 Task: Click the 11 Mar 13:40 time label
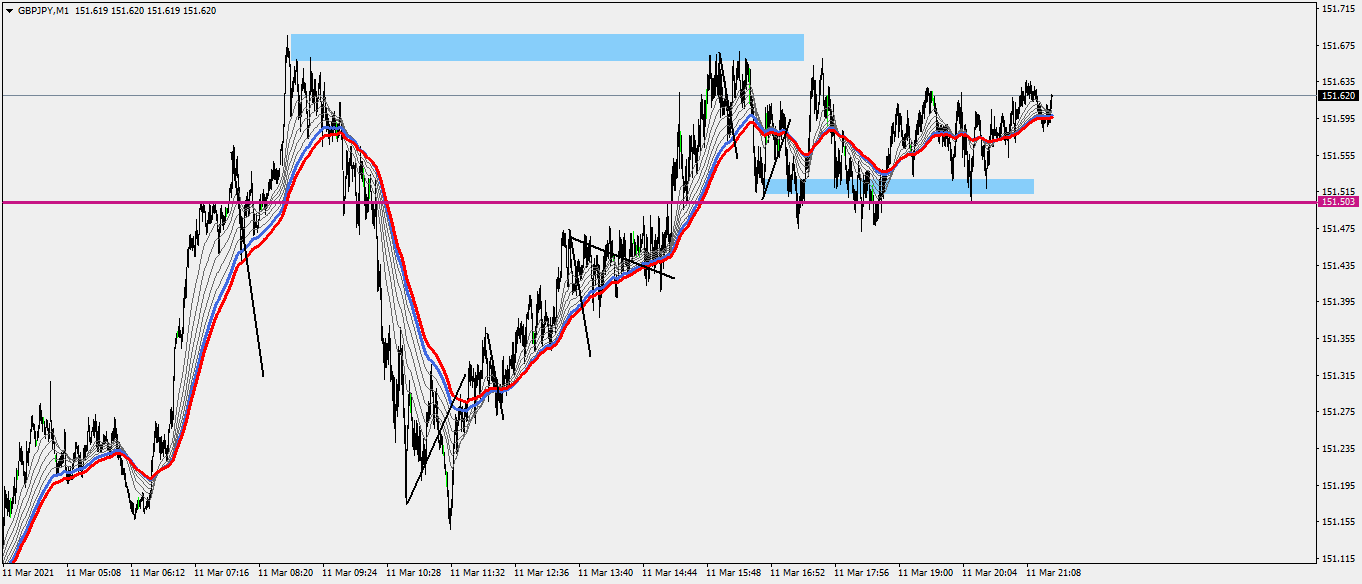605,574
